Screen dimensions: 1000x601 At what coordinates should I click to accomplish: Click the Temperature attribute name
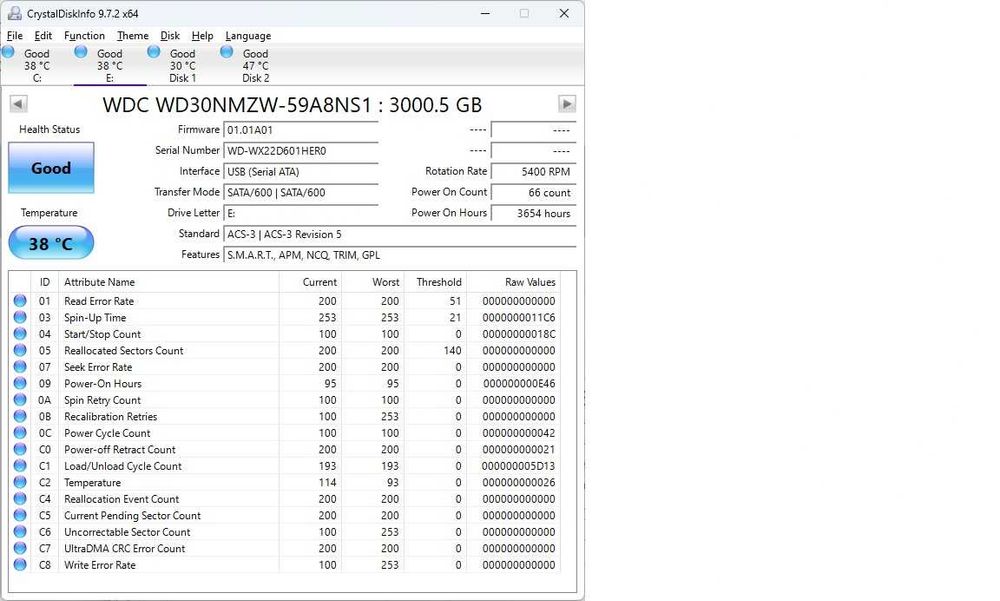[x=92, y=482]
